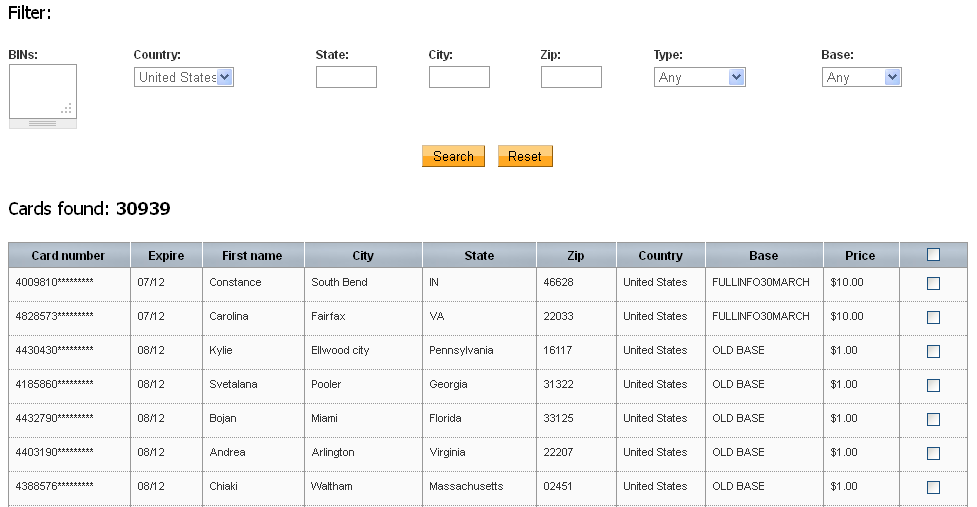Open the Country dropdown showing United States

(184, 77)
